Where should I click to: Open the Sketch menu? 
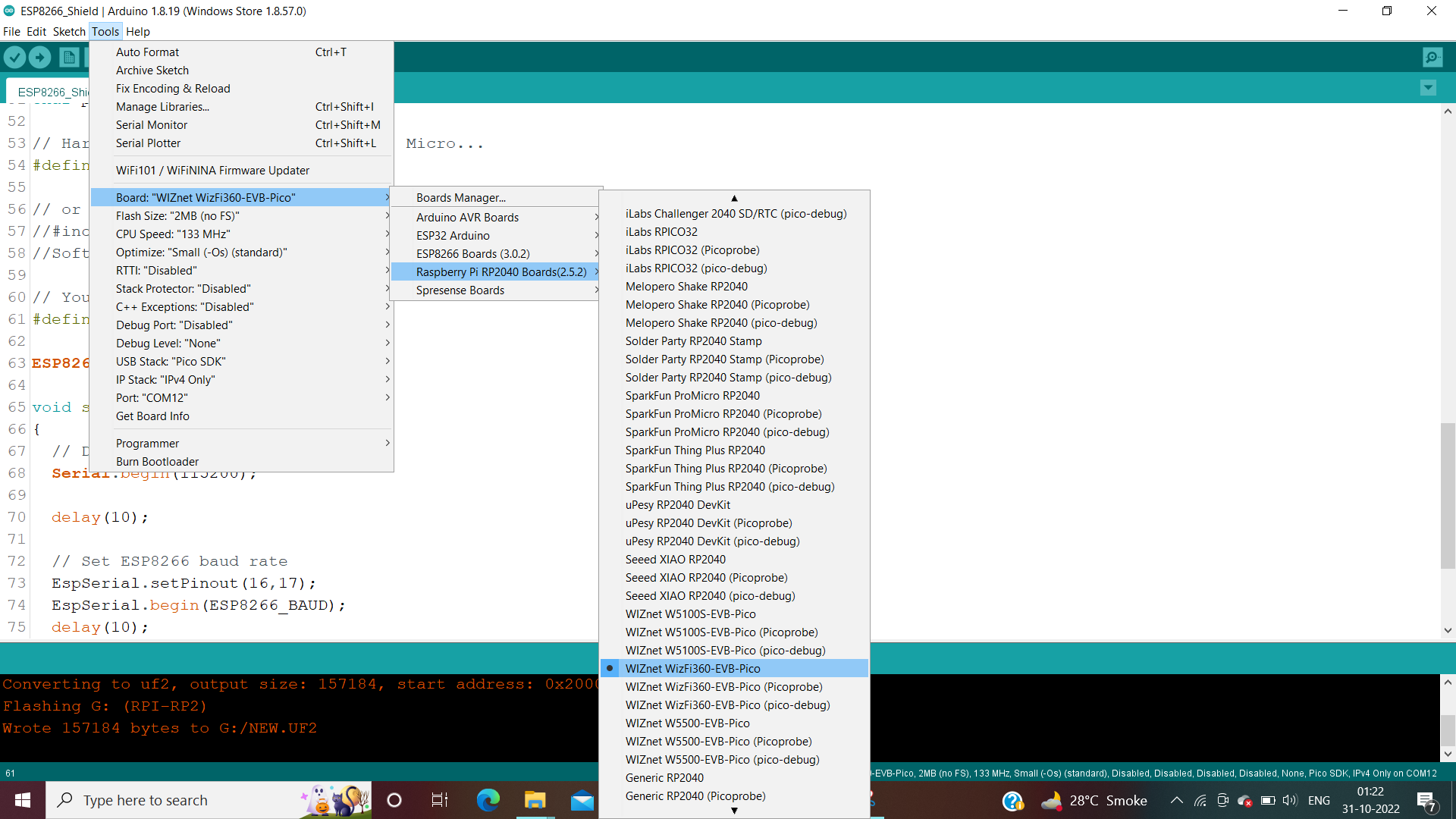68,31
